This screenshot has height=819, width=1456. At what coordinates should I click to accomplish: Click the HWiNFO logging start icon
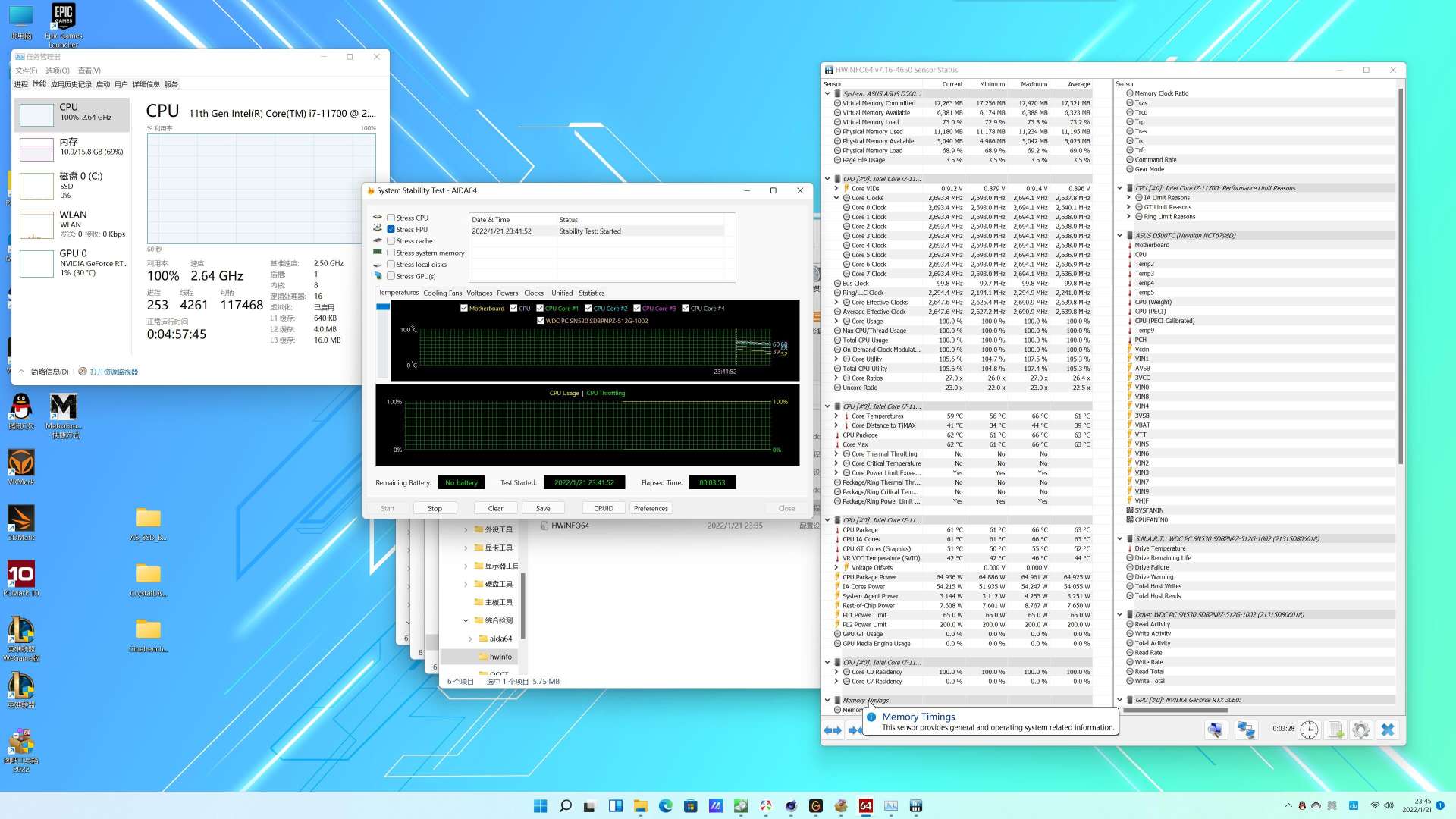[1335, 730]
